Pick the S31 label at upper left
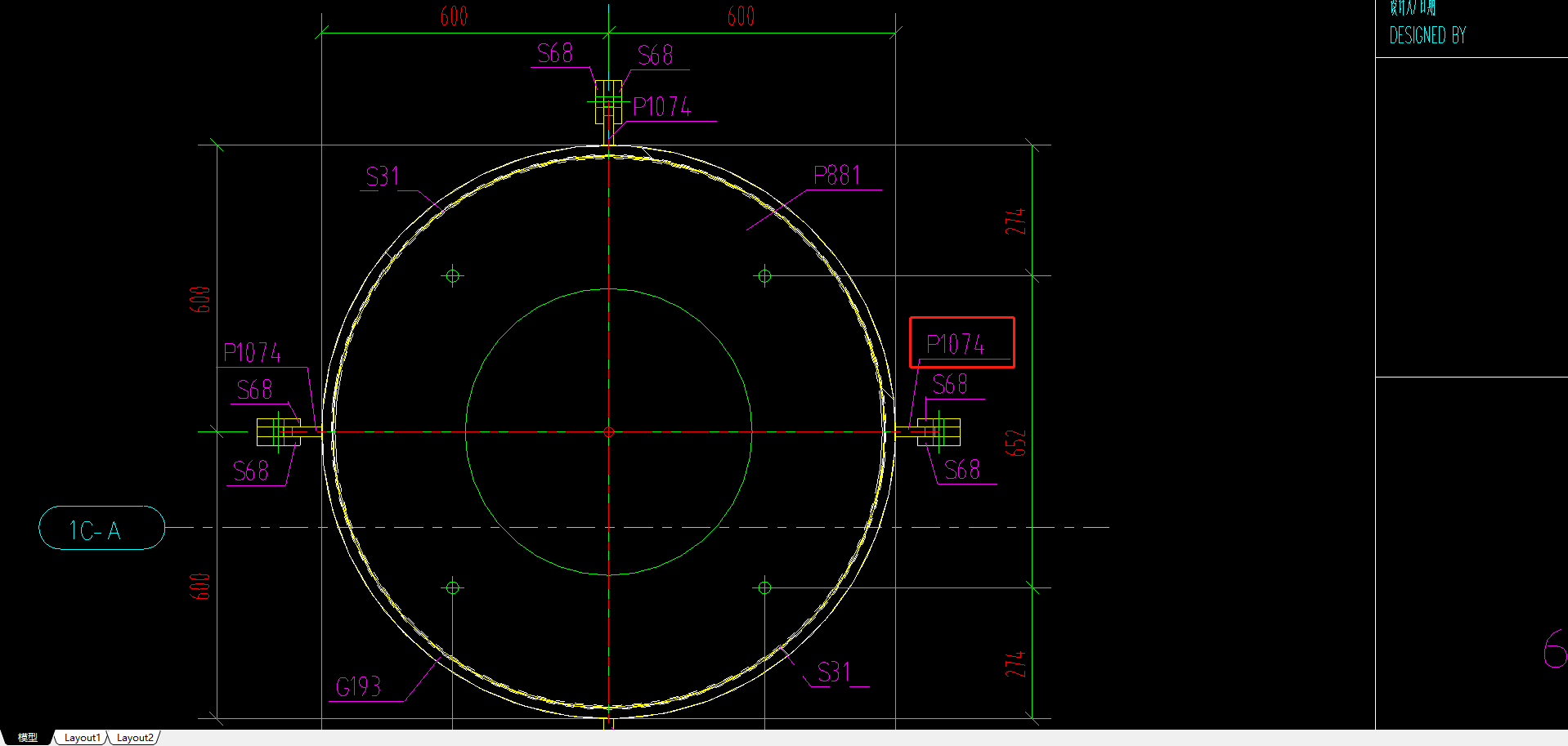The height and width of the screenshot is (746, 1568). pos(383,176)
